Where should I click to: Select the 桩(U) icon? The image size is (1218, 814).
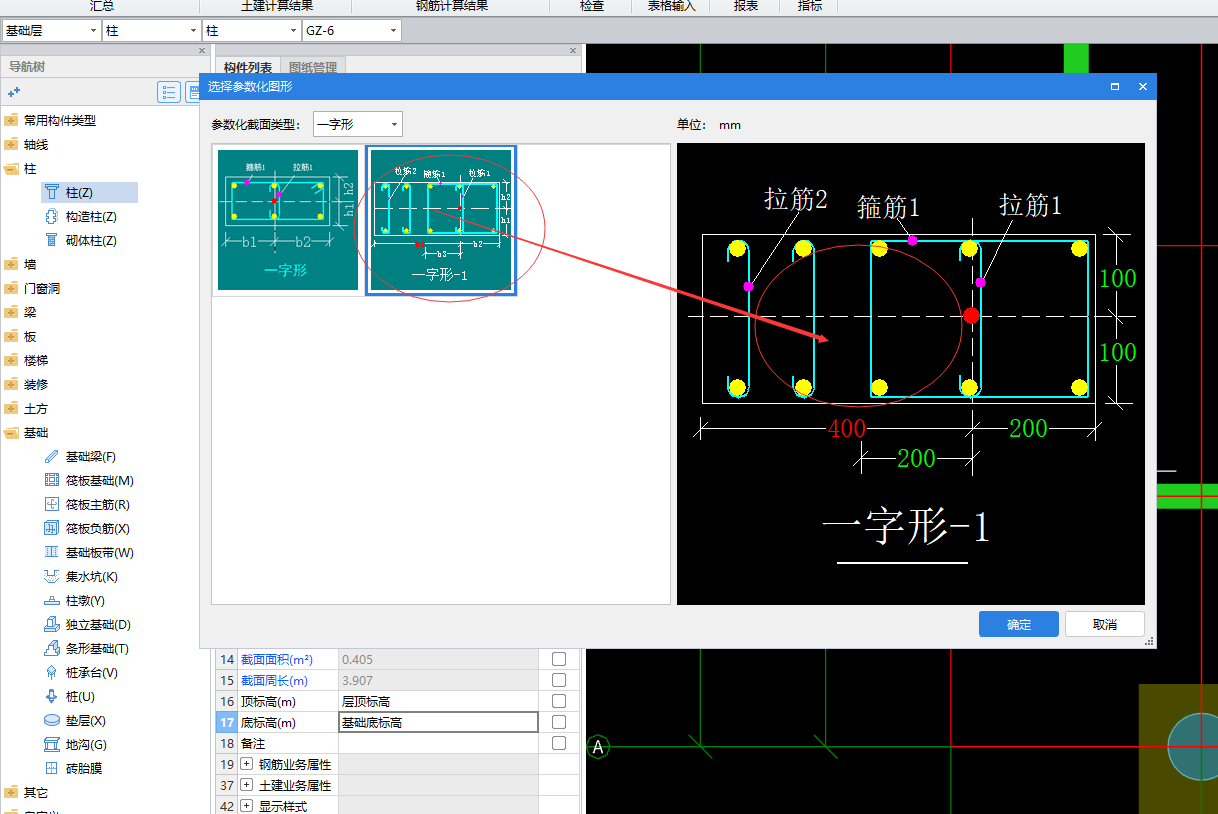(x=52, y=697)
